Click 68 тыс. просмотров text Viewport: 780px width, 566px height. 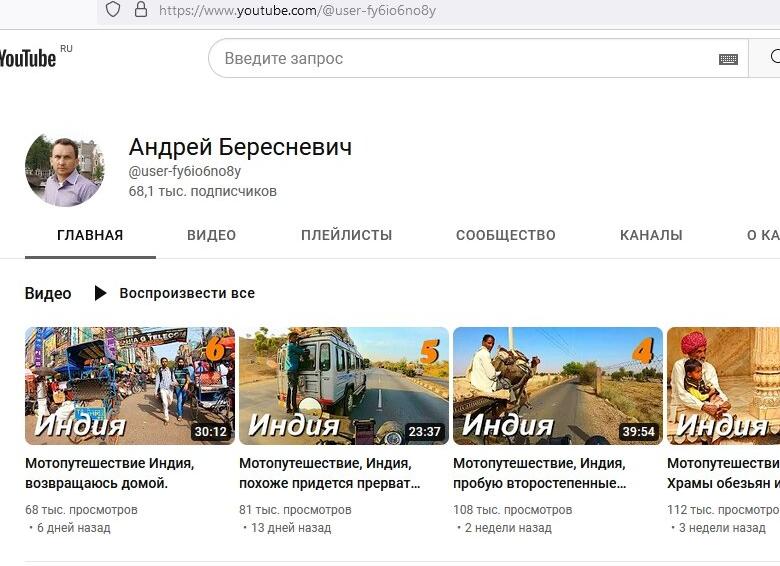coord(81,510)
